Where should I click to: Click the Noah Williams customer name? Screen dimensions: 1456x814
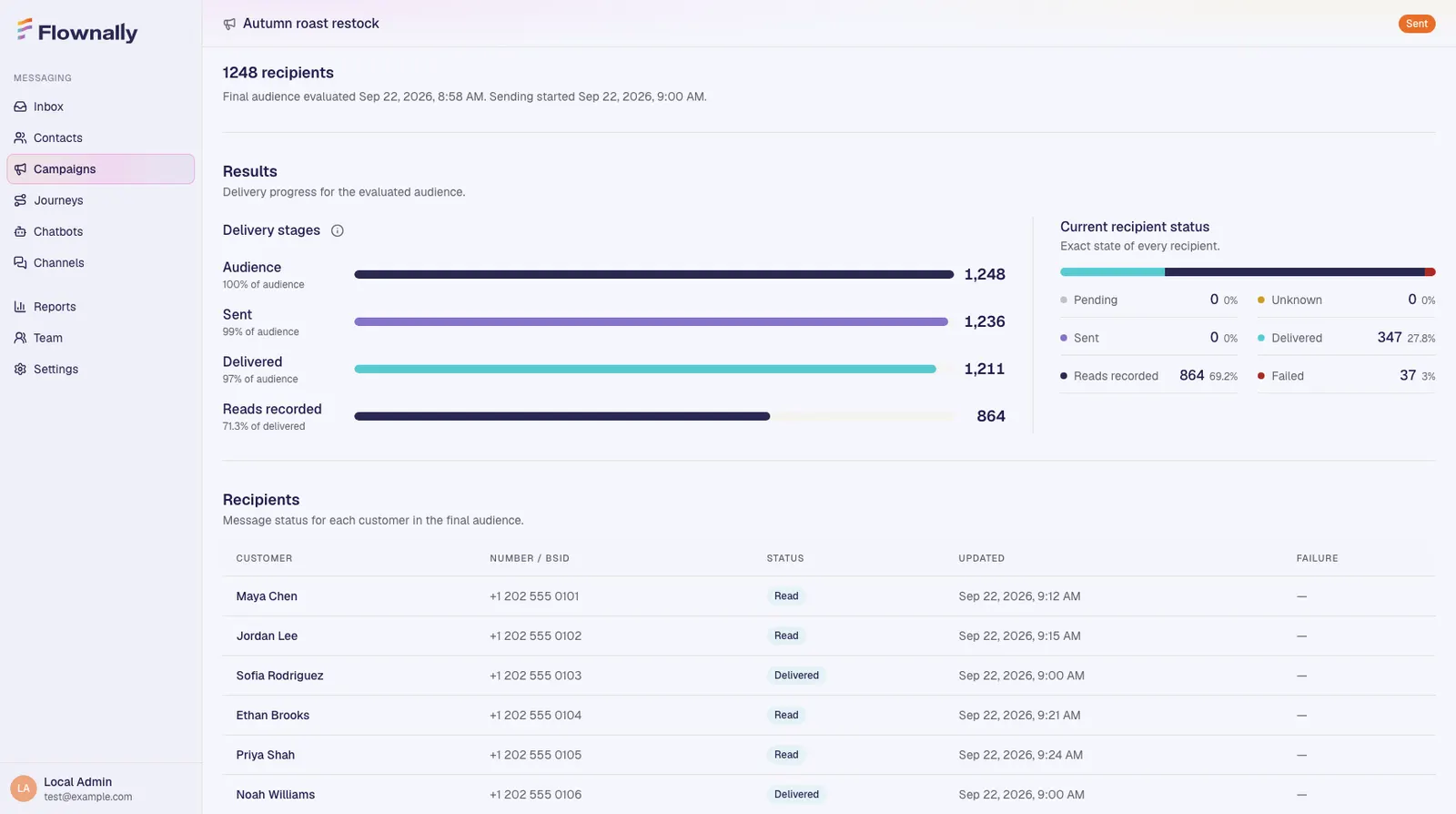pyautogui.click(x=276, y=795)
